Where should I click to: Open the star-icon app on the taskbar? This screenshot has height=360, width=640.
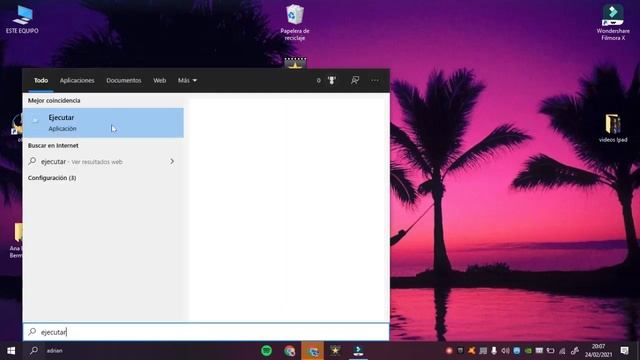335,351
